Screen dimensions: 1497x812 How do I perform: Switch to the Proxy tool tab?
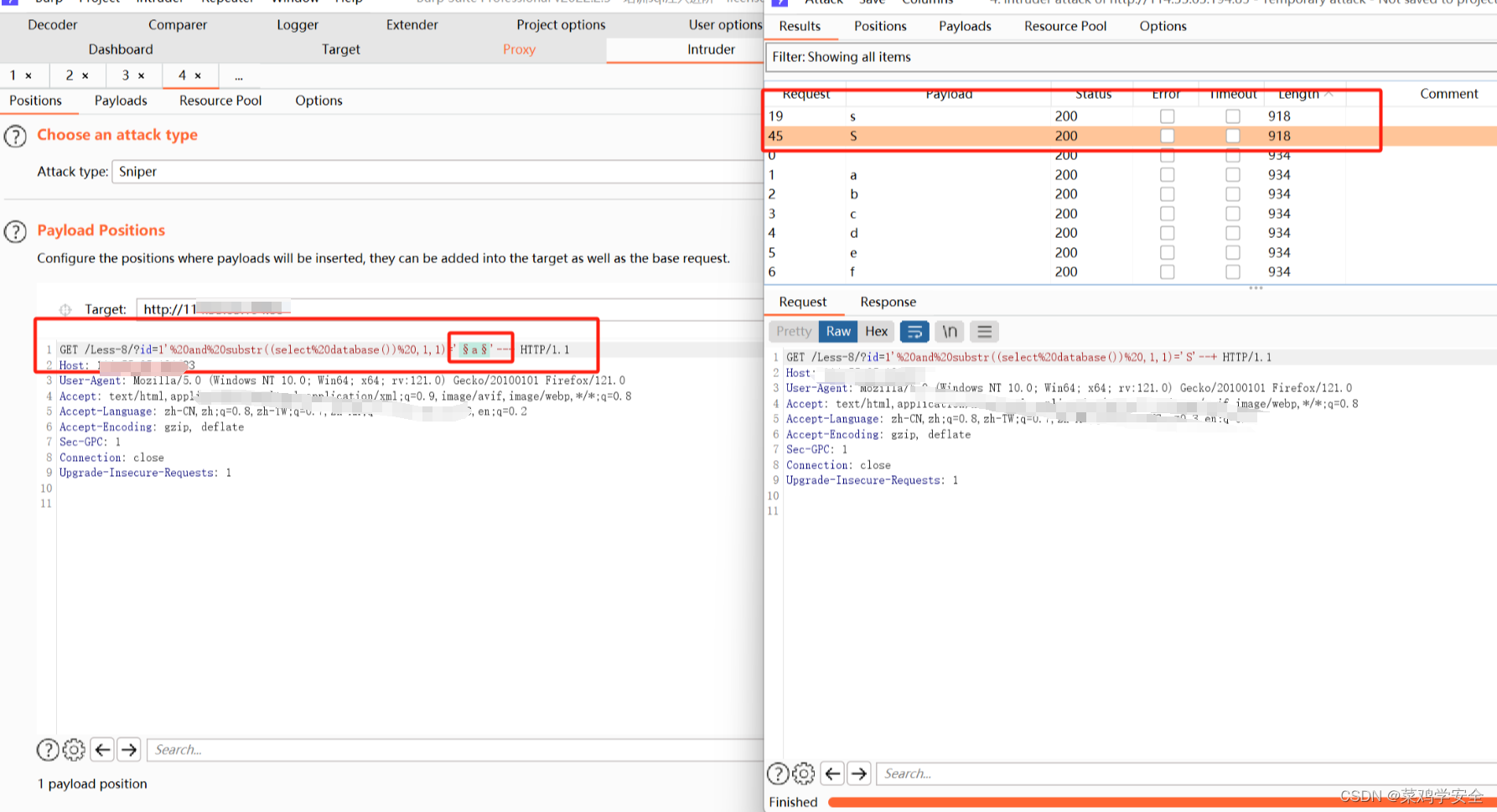pyautogui.click(x=519, y=49)
